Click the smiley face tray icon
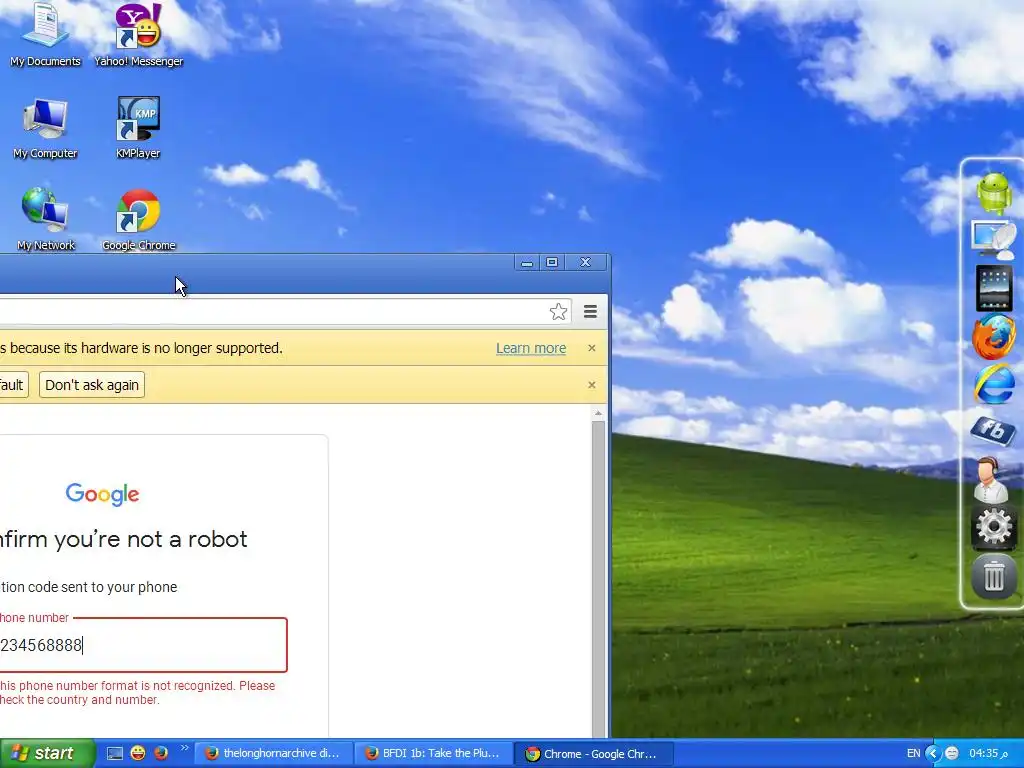1024x768 pixels. (952, 754)
